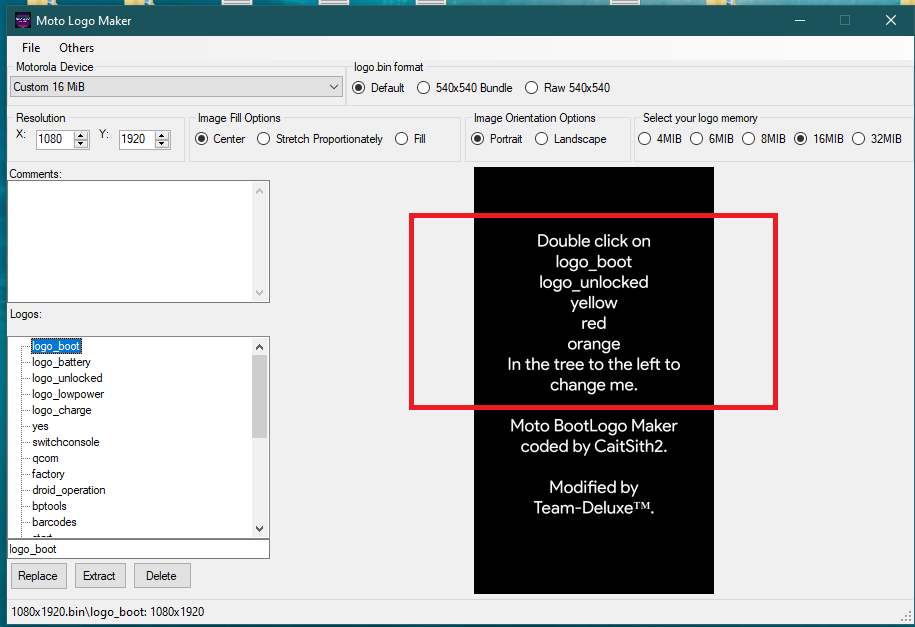
Task: Select 6MIB logo memory
Action: 711,139
